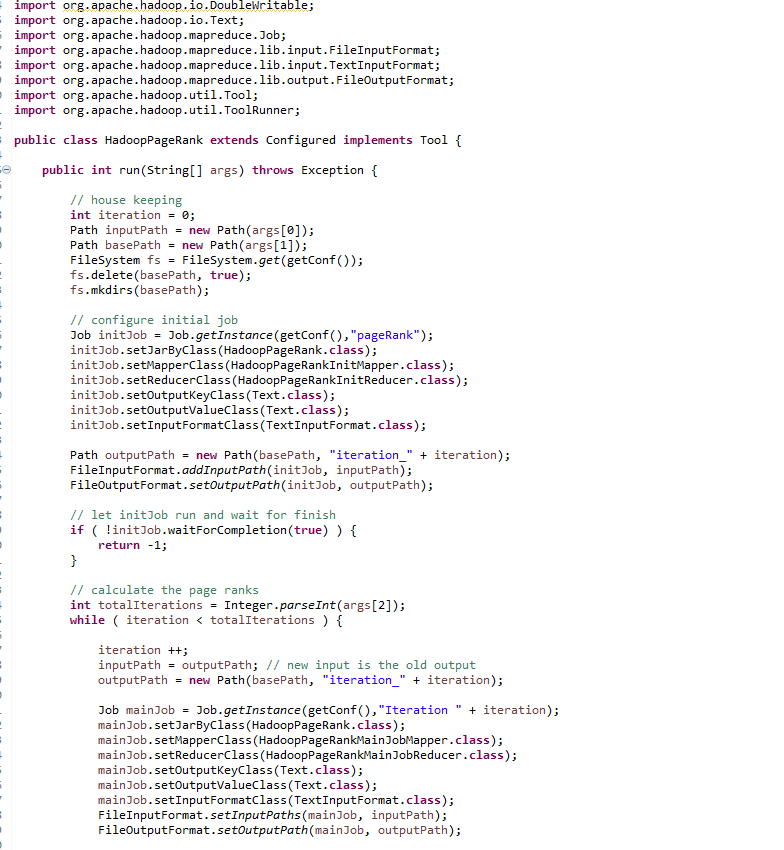Click the 'if ( !initJob.waitForCompletion(true) )' line
Viewport: 784px width, 850px height.
tap(213, 530)
